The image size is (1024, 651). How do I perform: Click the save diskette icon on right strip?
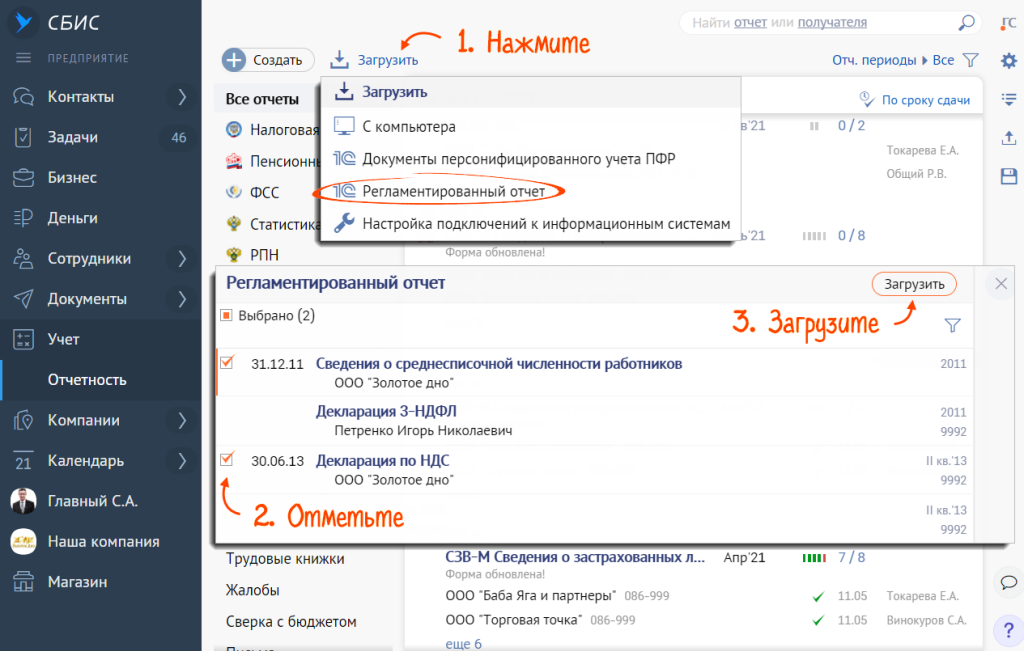(x=1009, y=176)
